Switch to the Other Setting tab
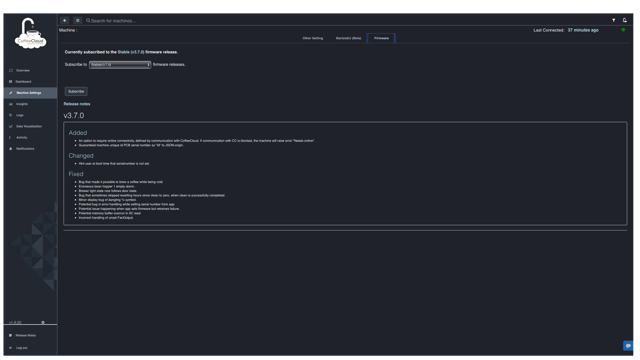Screen dimensions: 640x360 click(313, 38)
